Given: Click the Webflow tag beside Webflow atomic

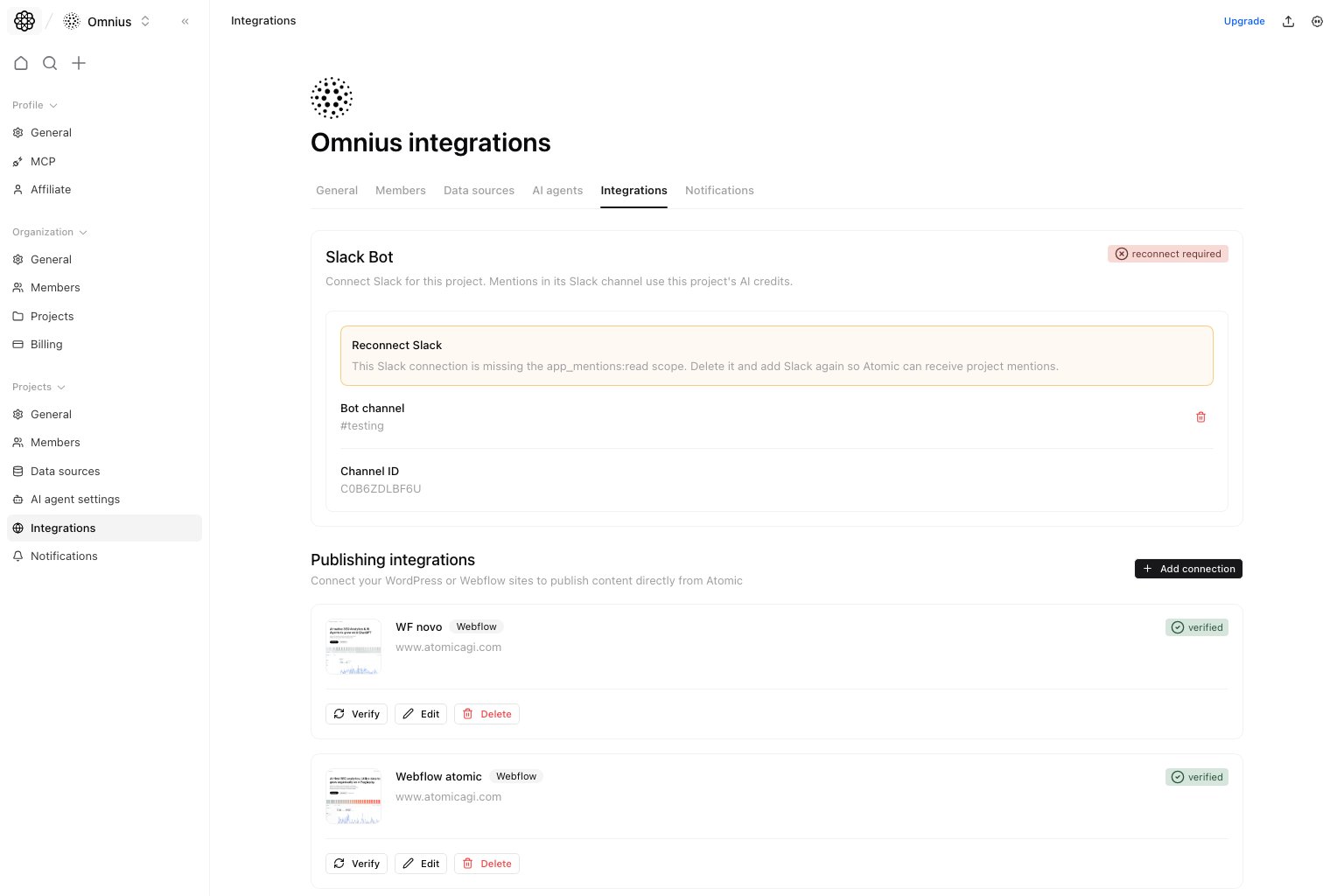Looking at the screenshot, I should point(516,777).
